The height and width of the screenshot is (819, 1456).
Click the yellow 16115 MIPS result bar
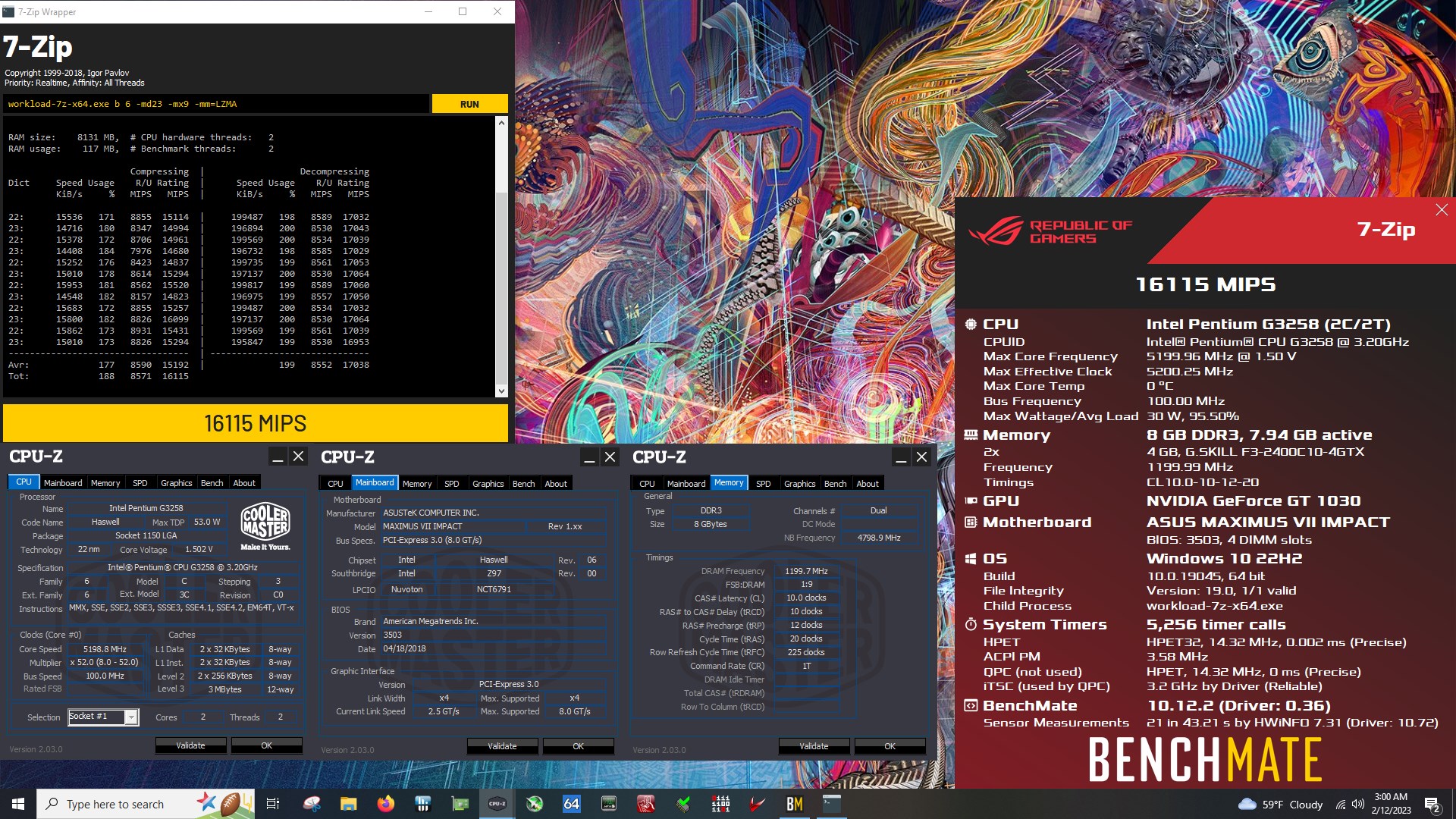pos(256,423)
